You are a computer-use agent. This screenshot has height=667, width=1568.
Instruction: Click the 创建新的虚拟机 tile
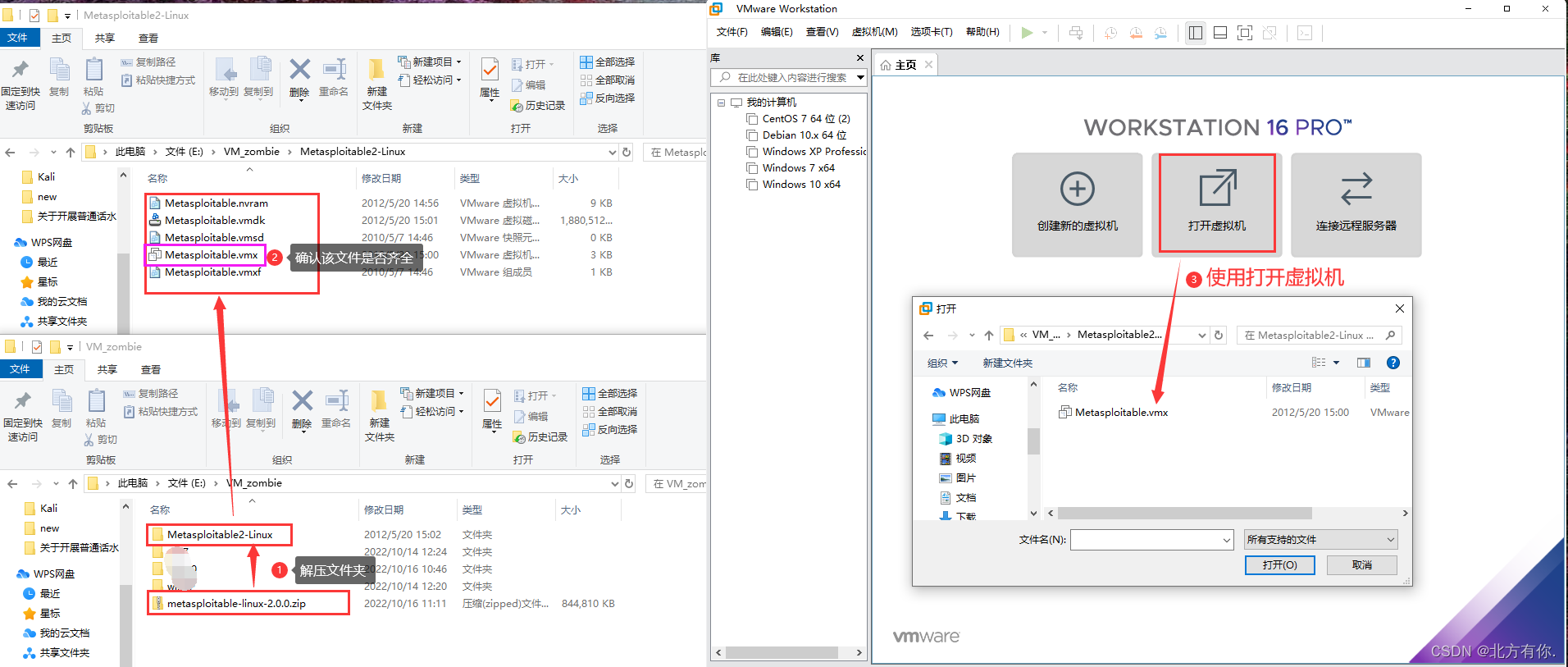1078,205
